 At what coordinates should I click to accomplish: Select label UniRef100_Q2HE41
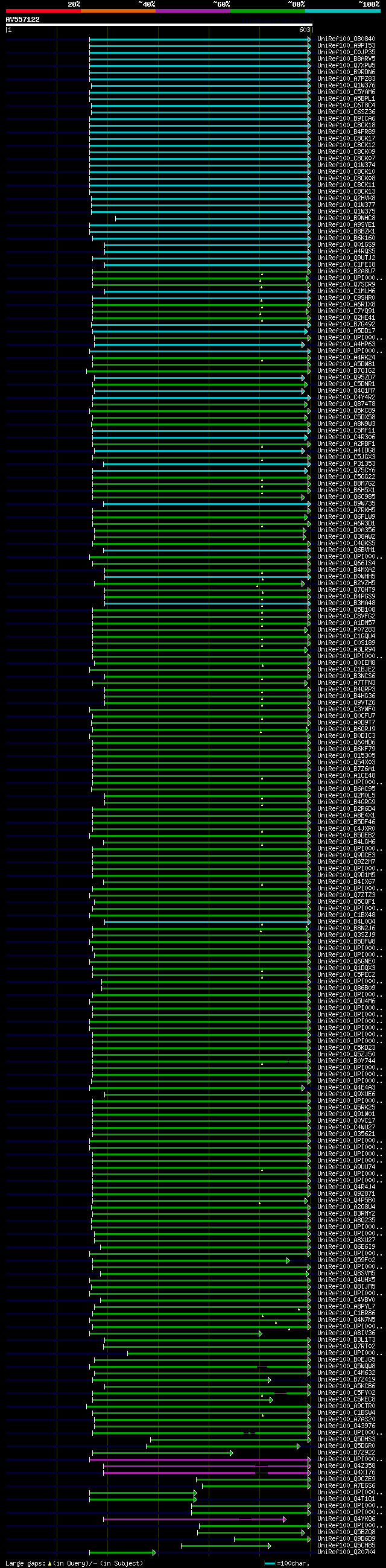pos(346,318)
